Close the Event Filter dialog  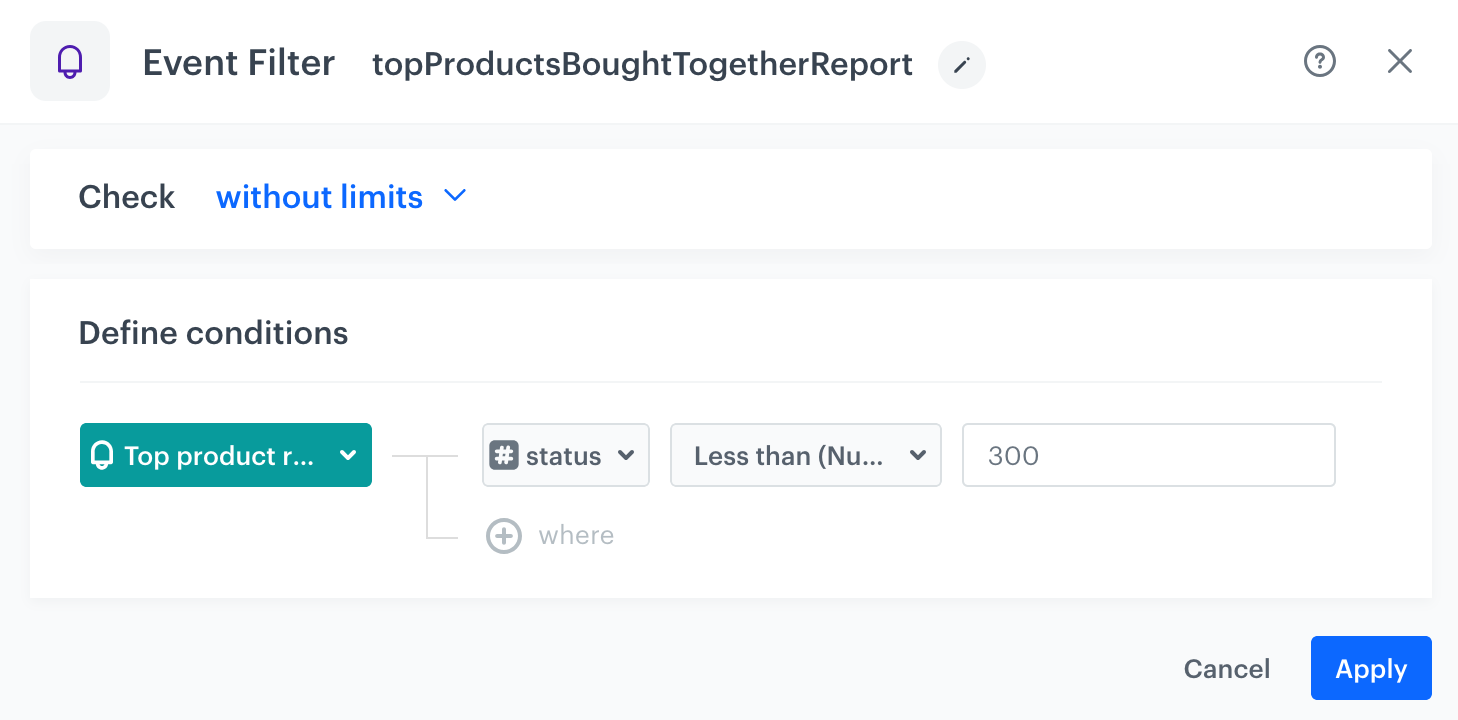click(x=1400, y=61)
